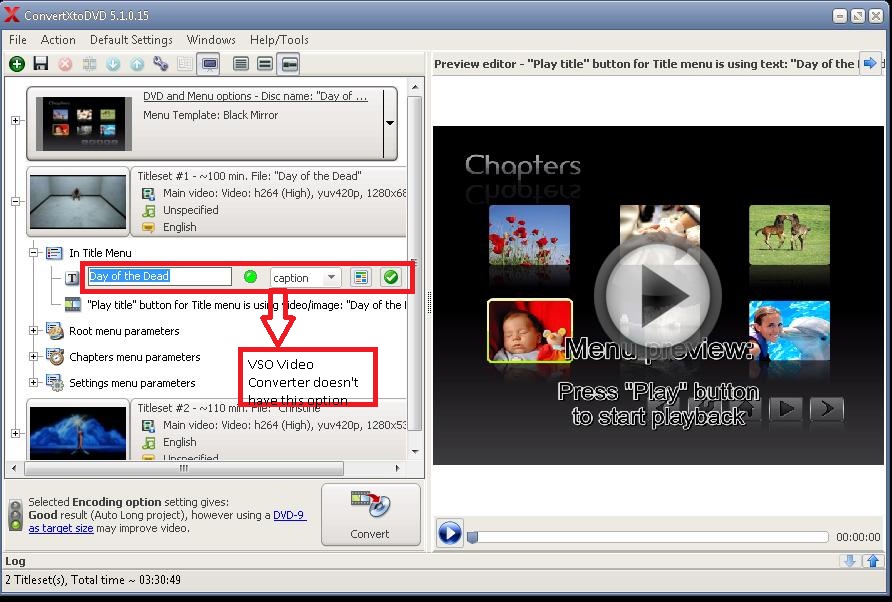Screen dimensions: 892x602
Task: Open settings with the wrench icon
Action: click(x=160, y=64)
